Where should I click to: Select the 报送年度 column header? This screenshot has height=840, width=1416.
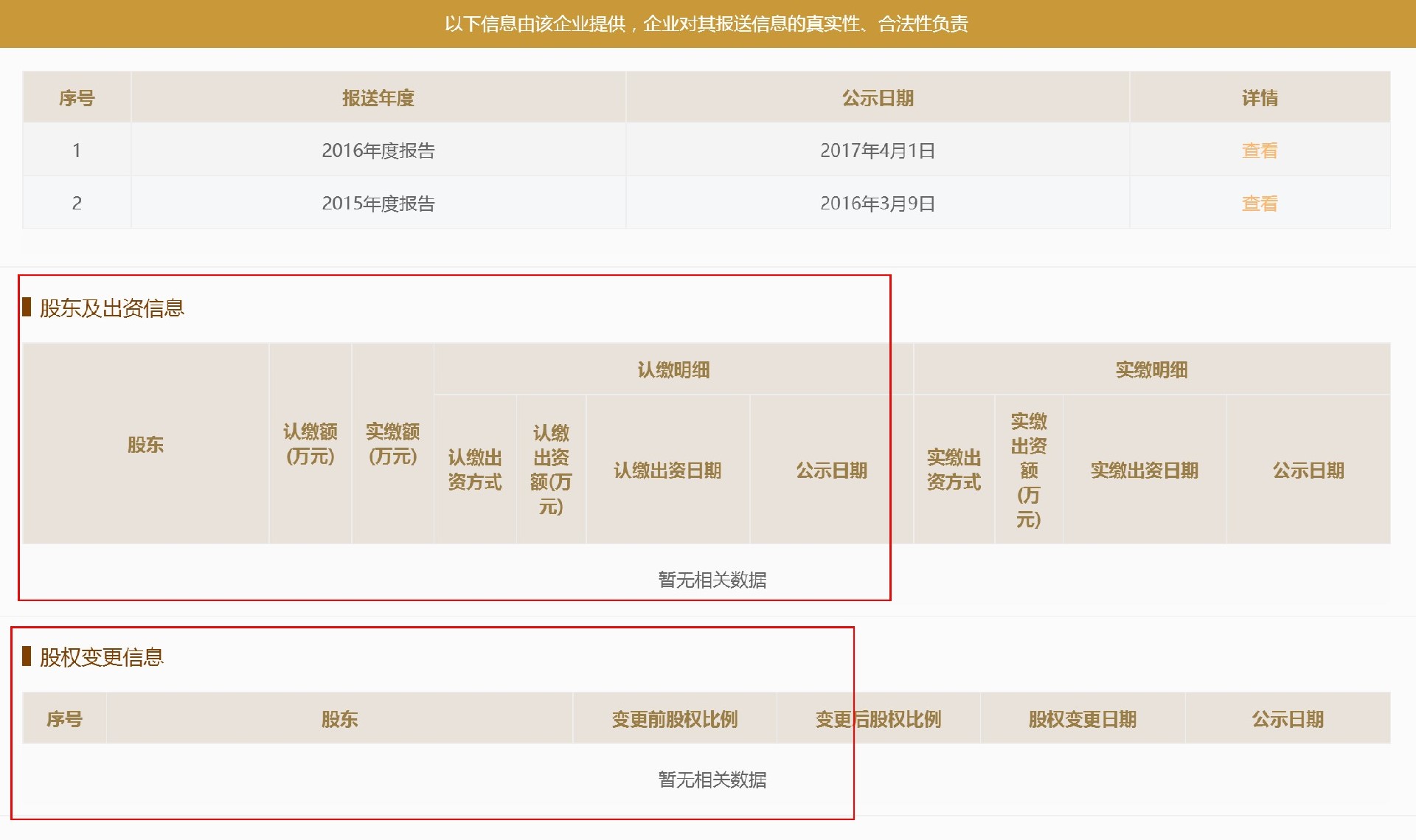378,97
